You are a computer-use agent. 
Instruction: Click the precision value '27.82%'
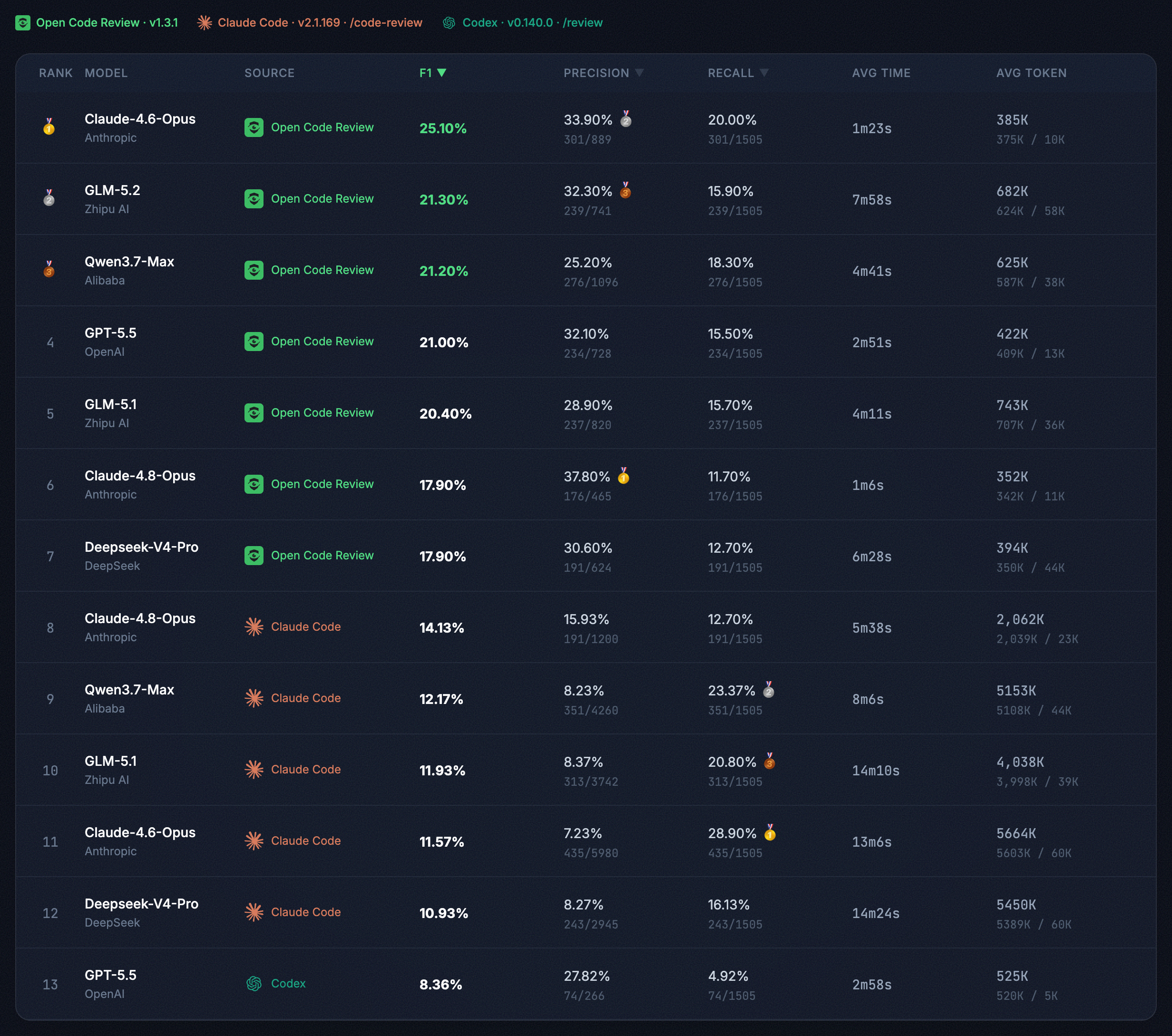click(x=586, y=977)
